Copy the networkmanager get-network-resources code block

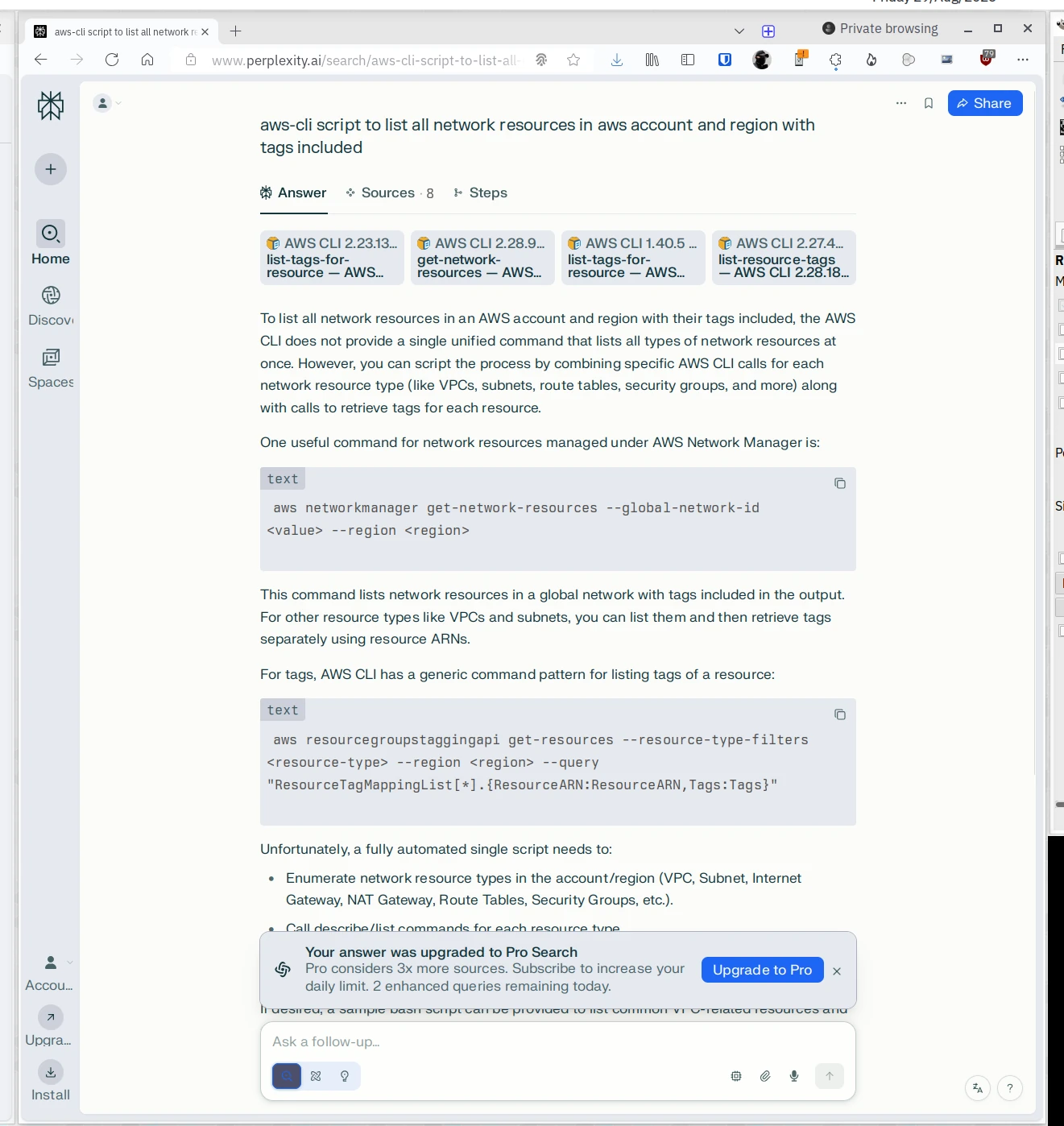pyautogui.click(x=840, y=483)
